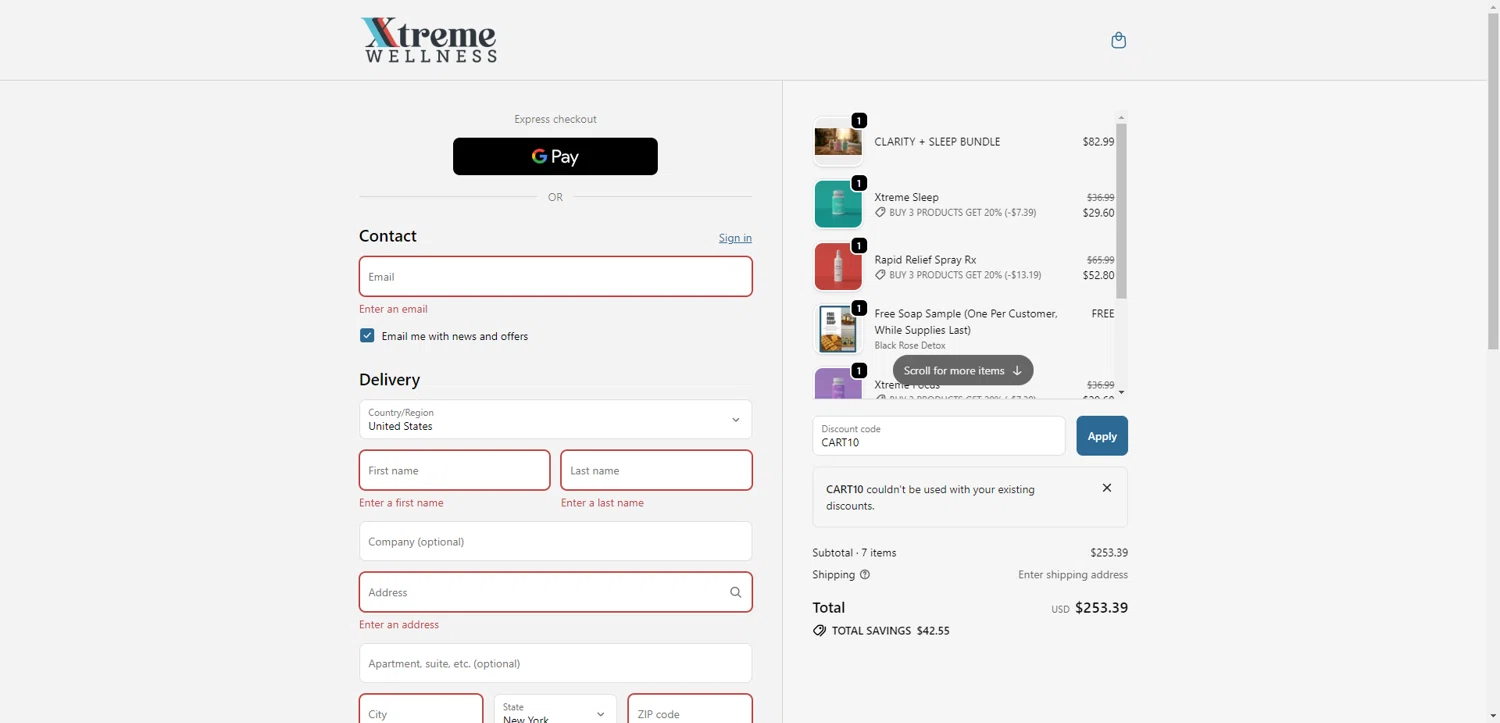Click the down arrow of the cart items scrollbar
The height and width of the screenshot is (723, 1500).
pos(1121,392)
